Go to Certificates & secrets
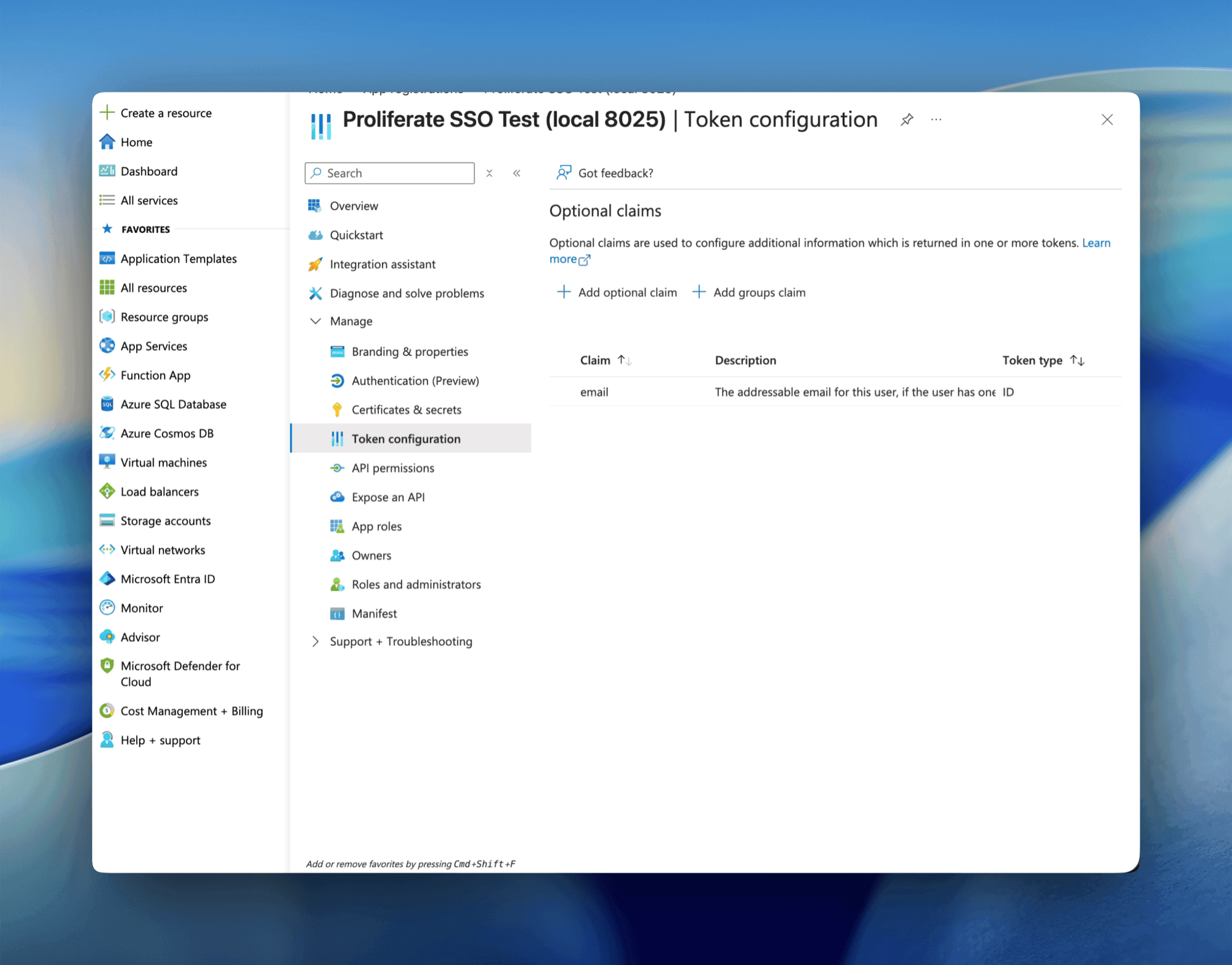Viewport: 1232px width, 965px height. click(x=406, y=410)
